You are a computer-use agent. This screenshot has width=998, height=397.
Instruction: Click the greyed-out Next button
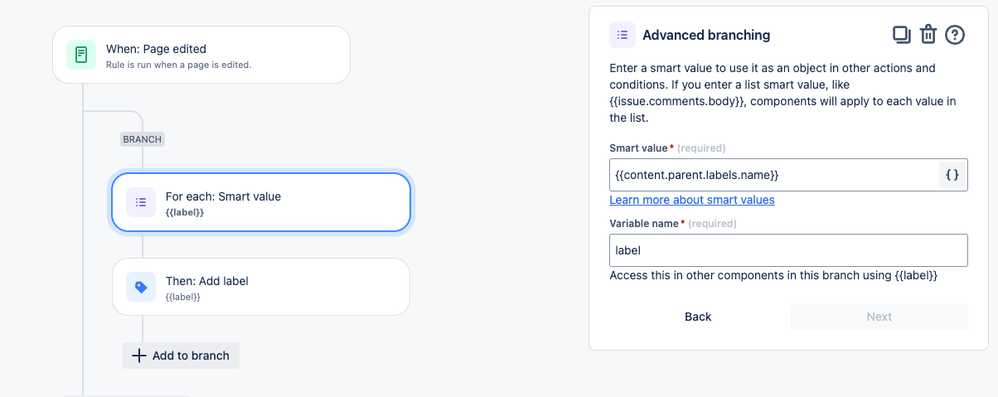coord(879,317)
